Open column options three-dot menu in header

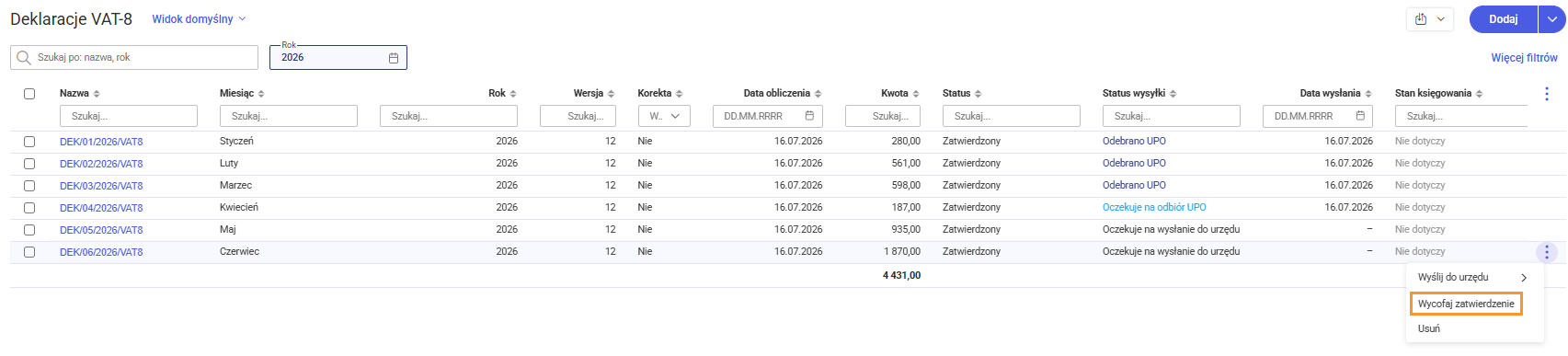(1547, 94)
